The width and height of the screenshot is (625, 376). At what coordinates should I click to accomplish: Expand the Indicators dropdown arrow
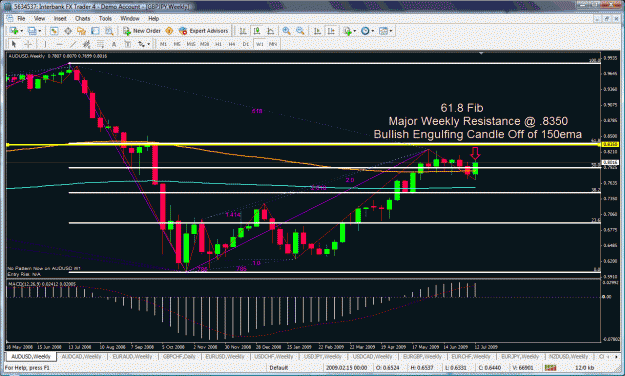tap(355, 31)
